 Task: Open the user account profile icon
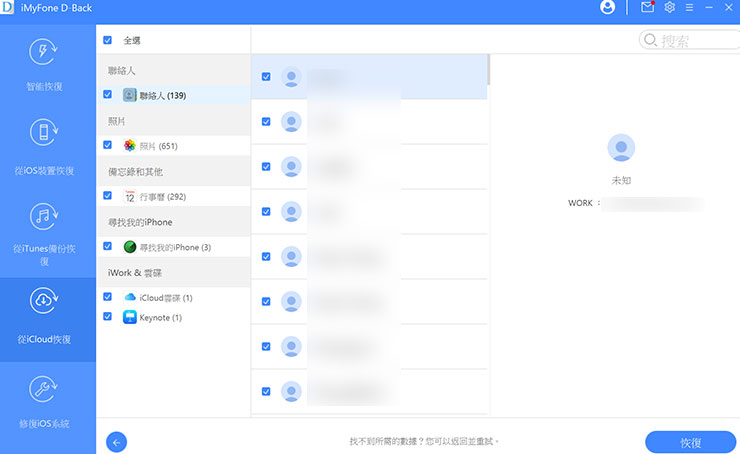(x=607, y=7)
